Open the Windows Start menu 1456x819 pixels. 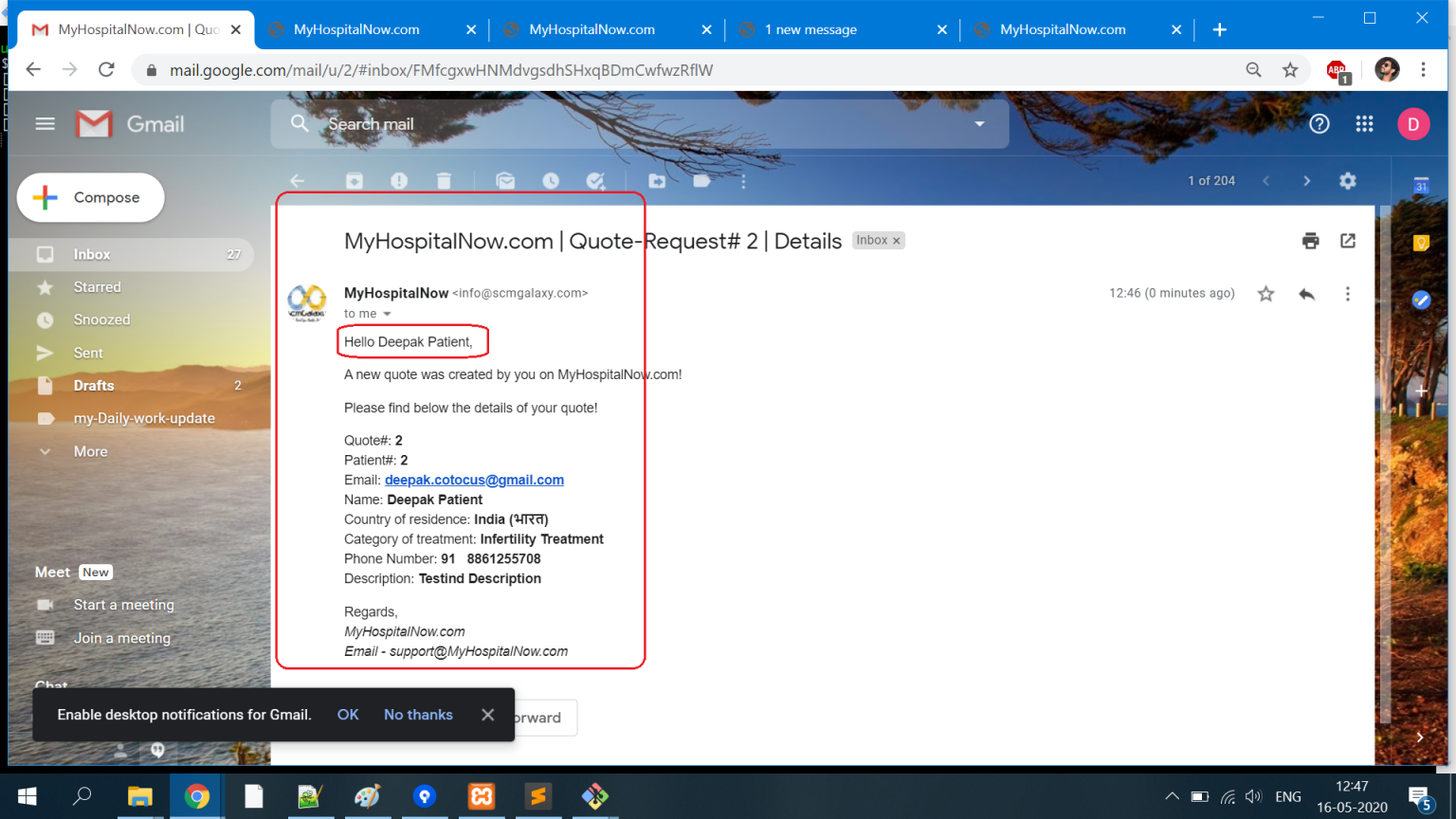pyautogui.click(x=27, y=796)
